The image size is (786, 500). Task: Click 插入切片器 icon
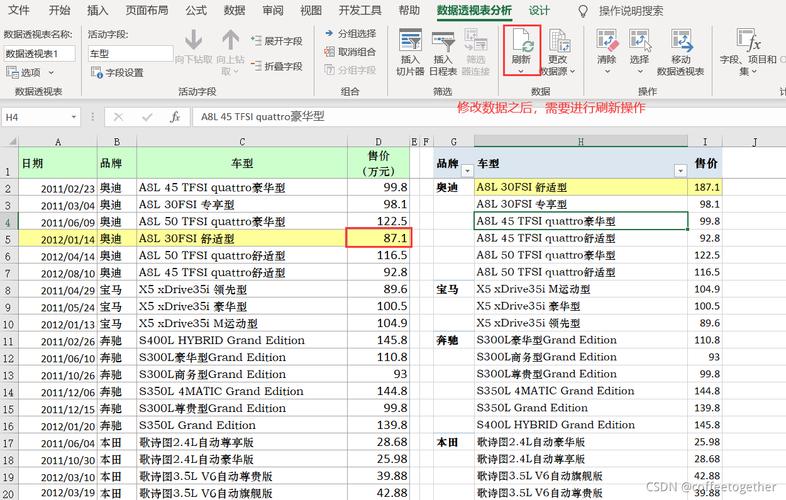[x=410, y=41]
